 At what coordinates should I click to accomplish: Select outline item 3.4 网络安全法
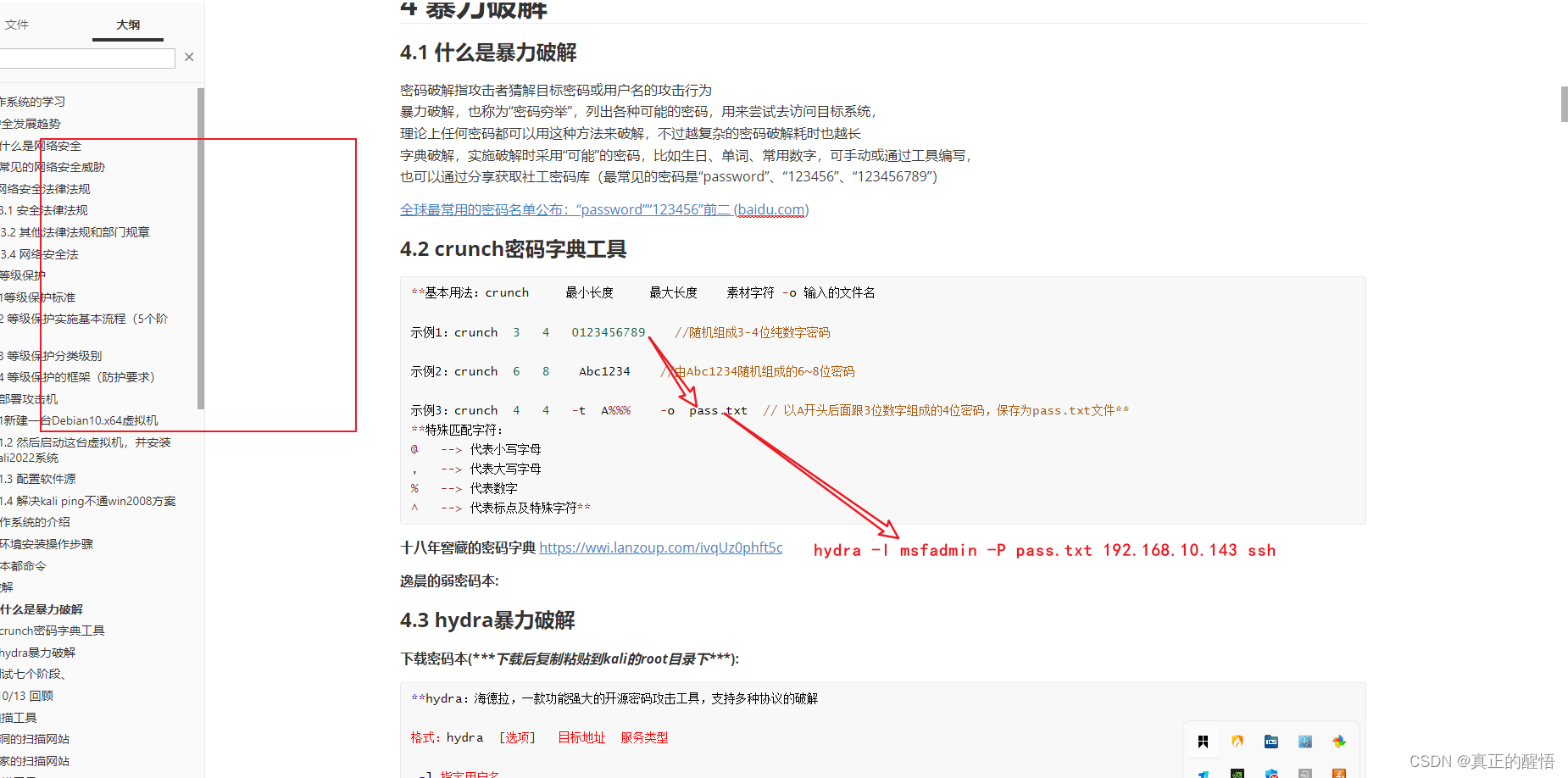coord(40,254)
